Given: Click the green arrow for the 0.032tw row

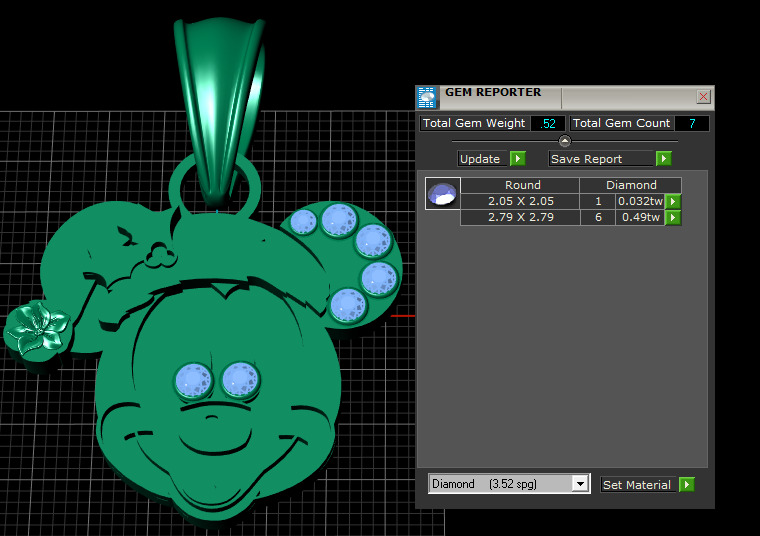Looking at the screenshot, I should click(673, 201).
